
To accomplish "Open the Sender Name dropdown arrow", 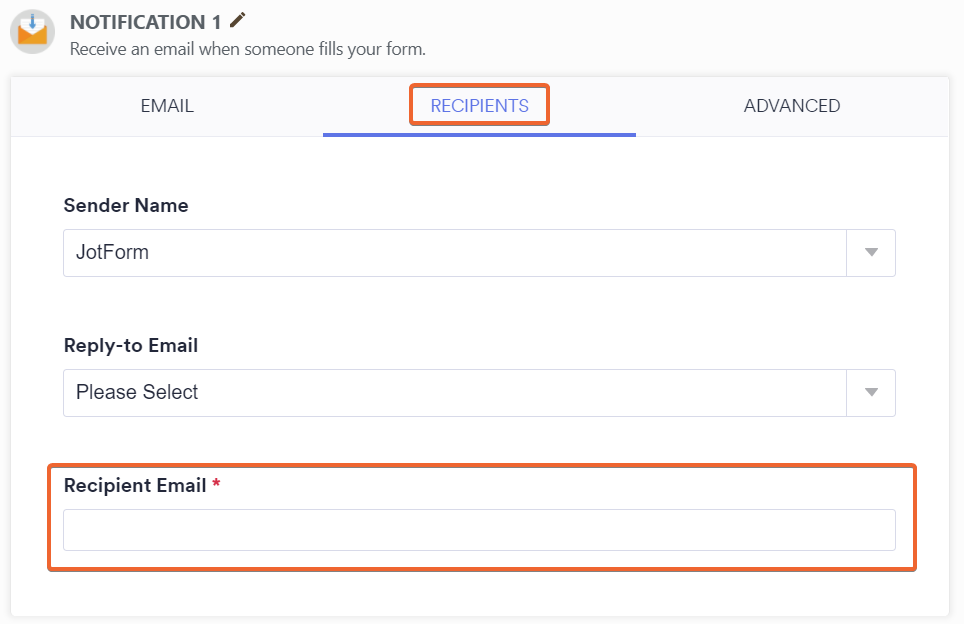I will (x=870, y=252).
